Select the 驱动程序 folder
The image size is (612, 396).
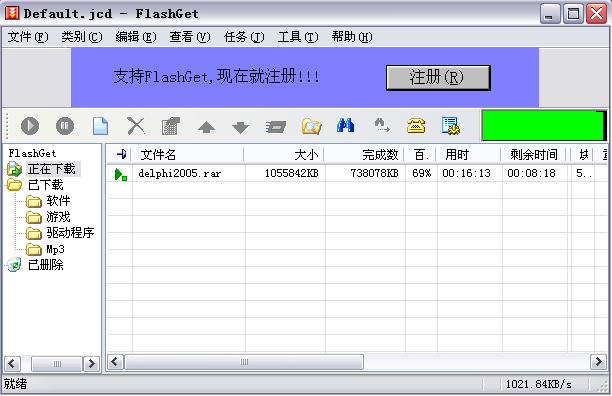(70, 233)
